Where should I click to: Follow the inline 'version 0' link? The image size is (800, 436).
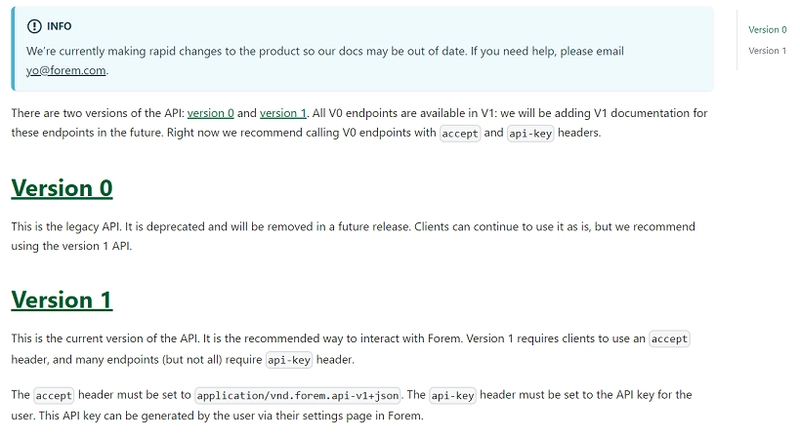pos(210,113)
